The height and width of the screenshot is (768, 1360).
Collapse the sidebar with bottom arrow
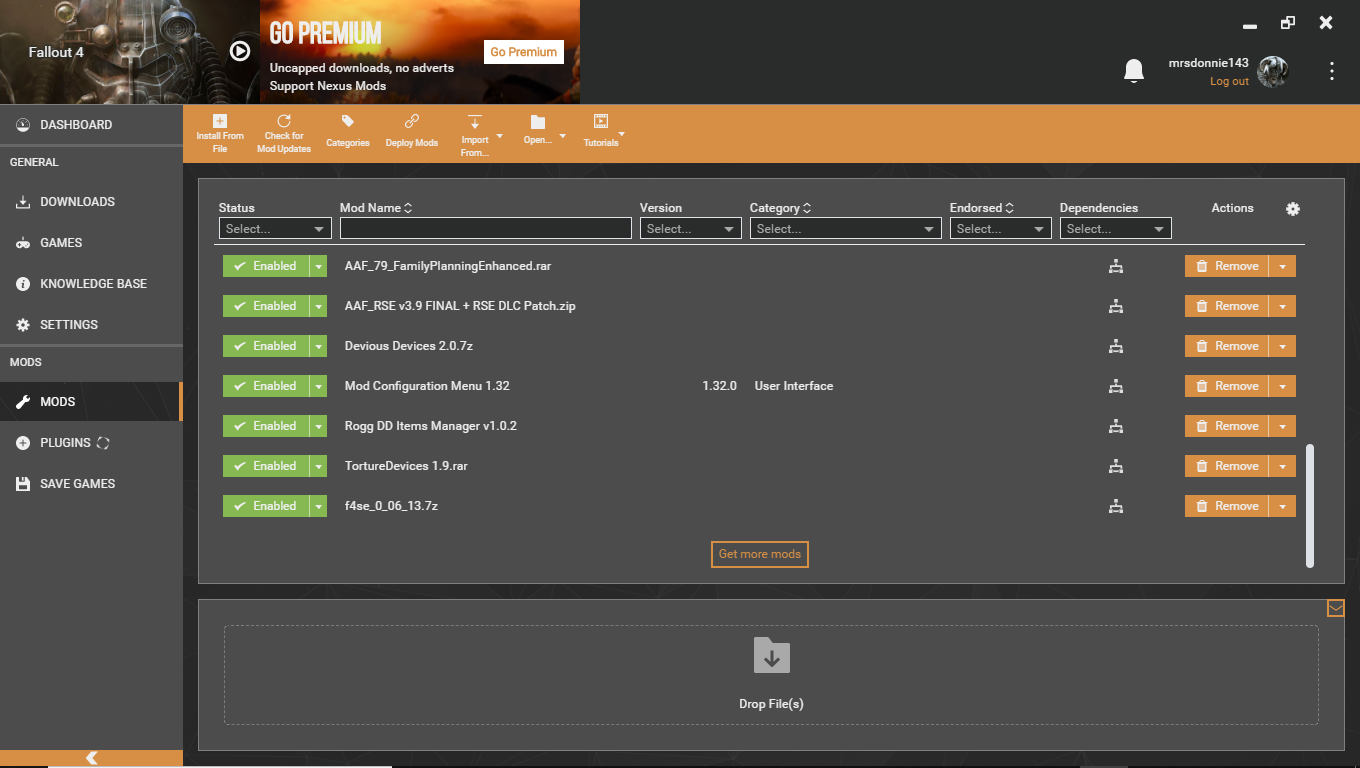click(92, 758)
